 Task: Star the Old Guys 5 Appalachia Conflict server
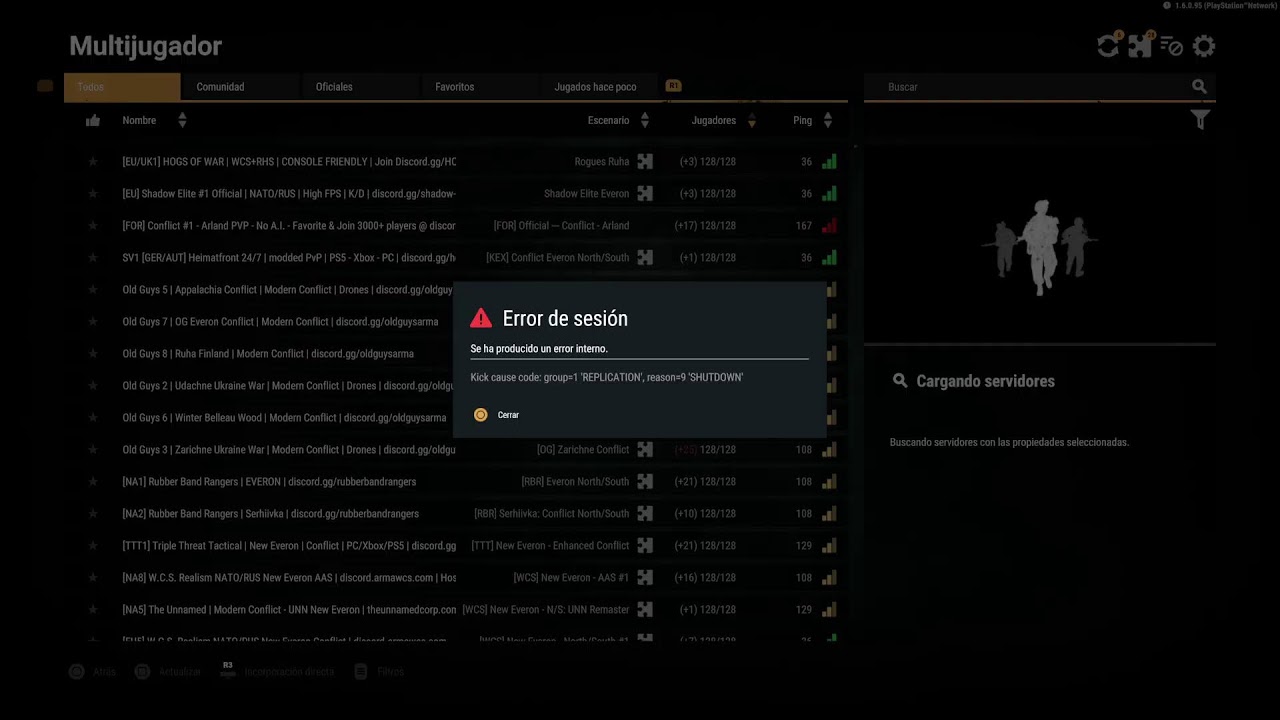click(x=93, y=289)
